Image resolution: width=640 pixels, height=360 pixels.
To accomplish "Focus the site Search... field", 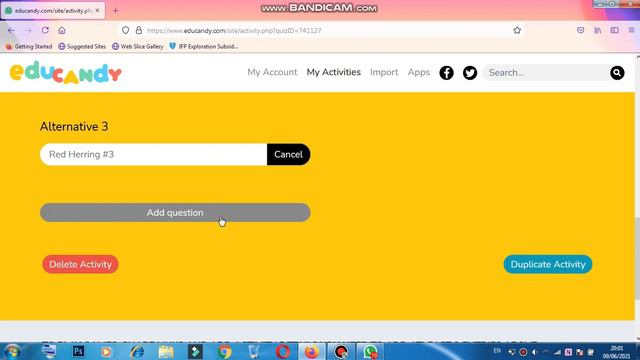I will pyautogui.click(x=546, y=73).
